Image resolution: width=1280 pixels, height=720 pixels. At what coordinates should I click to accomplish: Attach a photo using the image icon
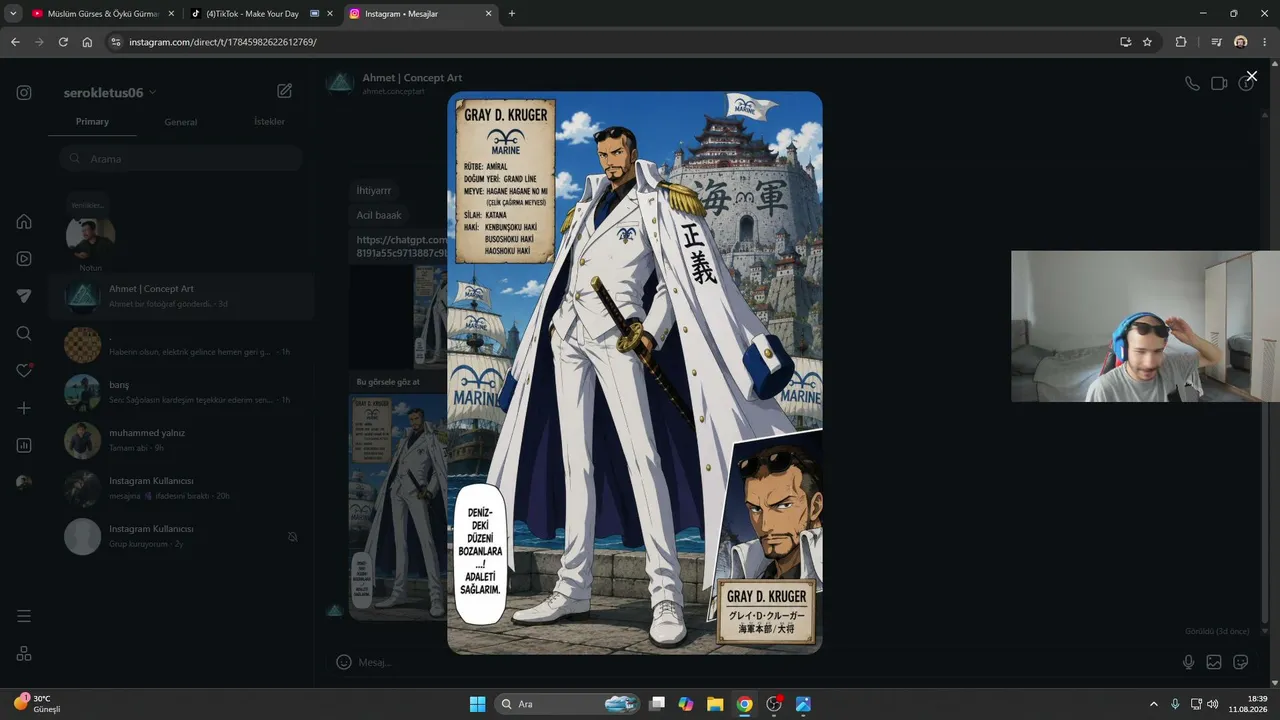coord(1214,662)
